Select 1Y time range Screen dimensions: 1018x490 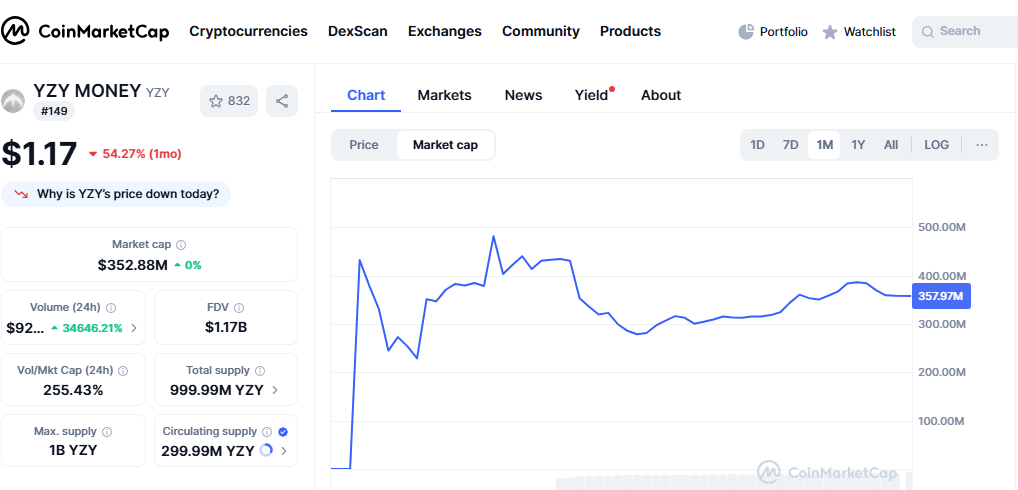[x=858, y=145]
